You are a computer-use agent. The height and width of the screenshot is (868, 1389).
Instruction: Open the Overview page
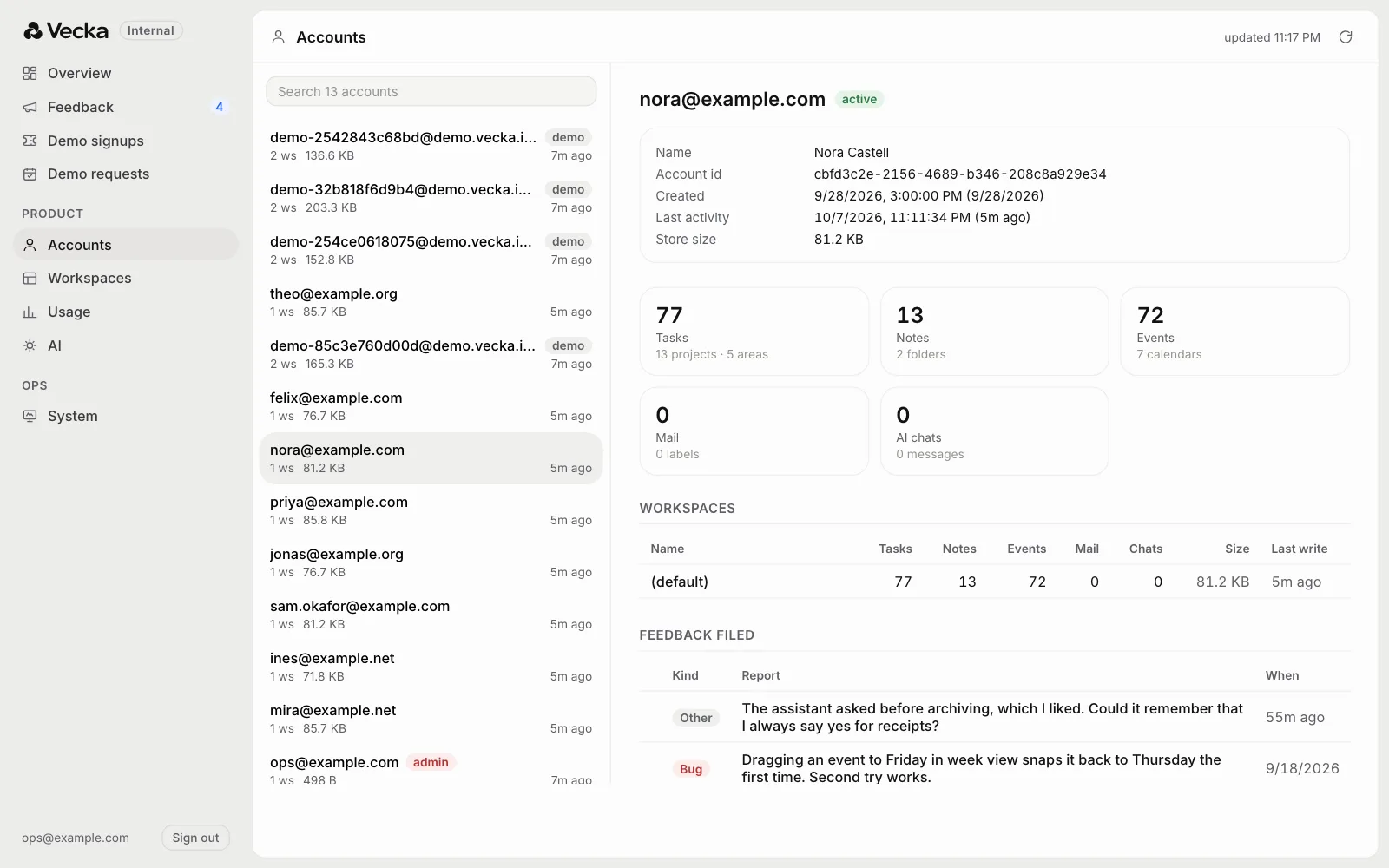(126, 74)
